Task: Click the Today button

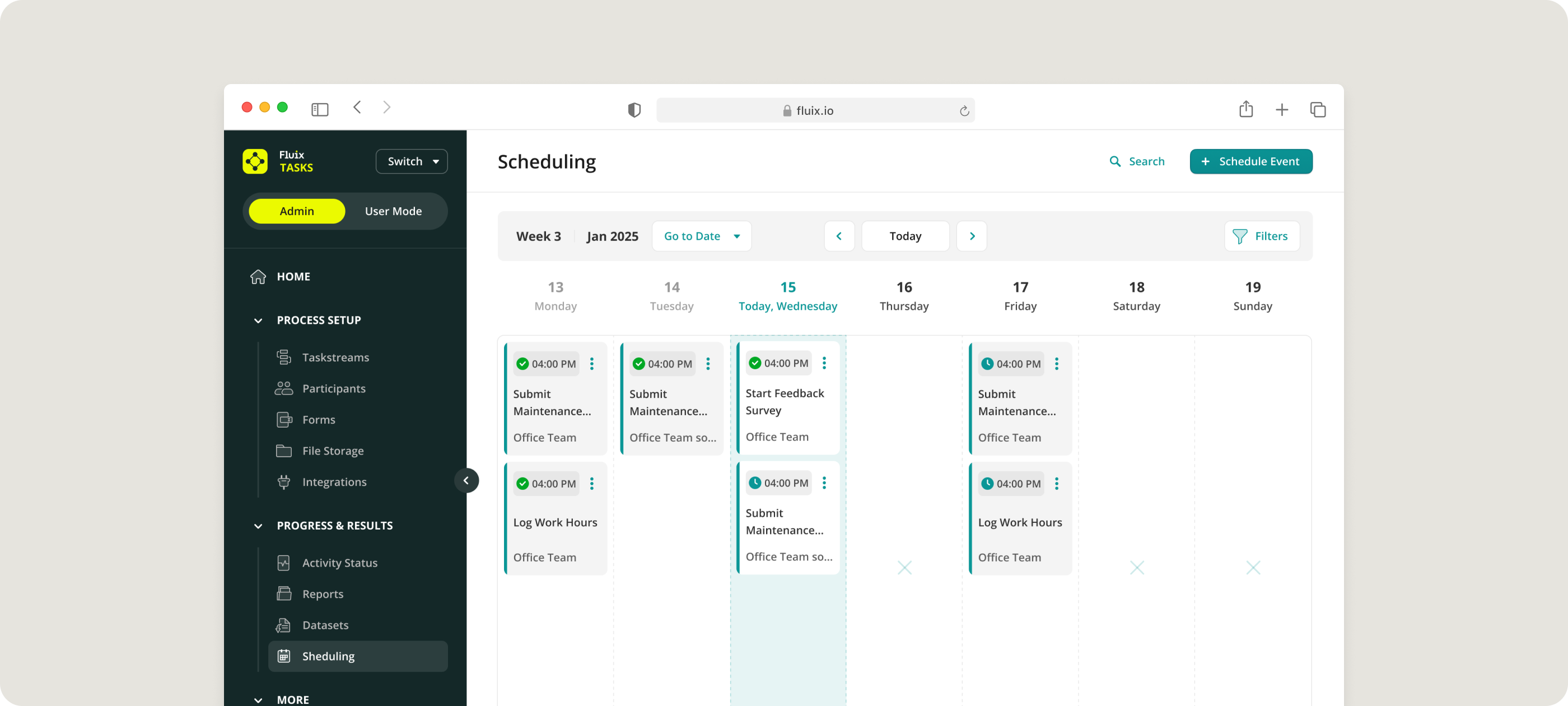Action: 905,236
